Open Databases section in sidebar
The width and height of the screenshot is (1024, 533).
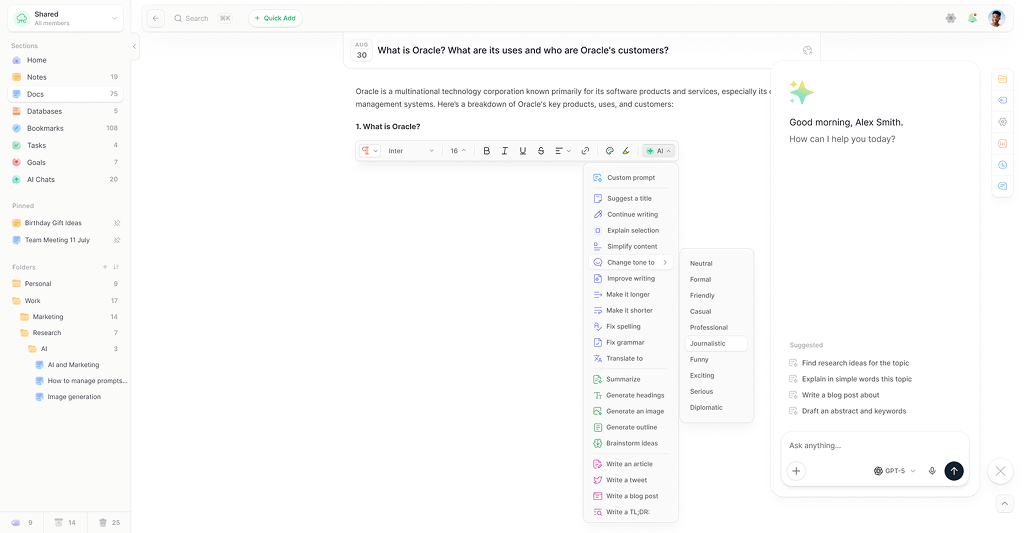[x=65, y=111]
